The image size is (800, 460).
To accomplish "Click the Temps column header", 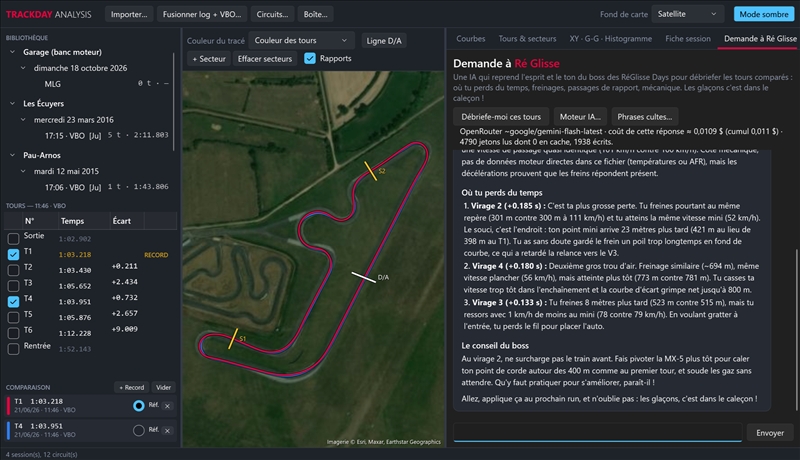I will coord(72,221).
